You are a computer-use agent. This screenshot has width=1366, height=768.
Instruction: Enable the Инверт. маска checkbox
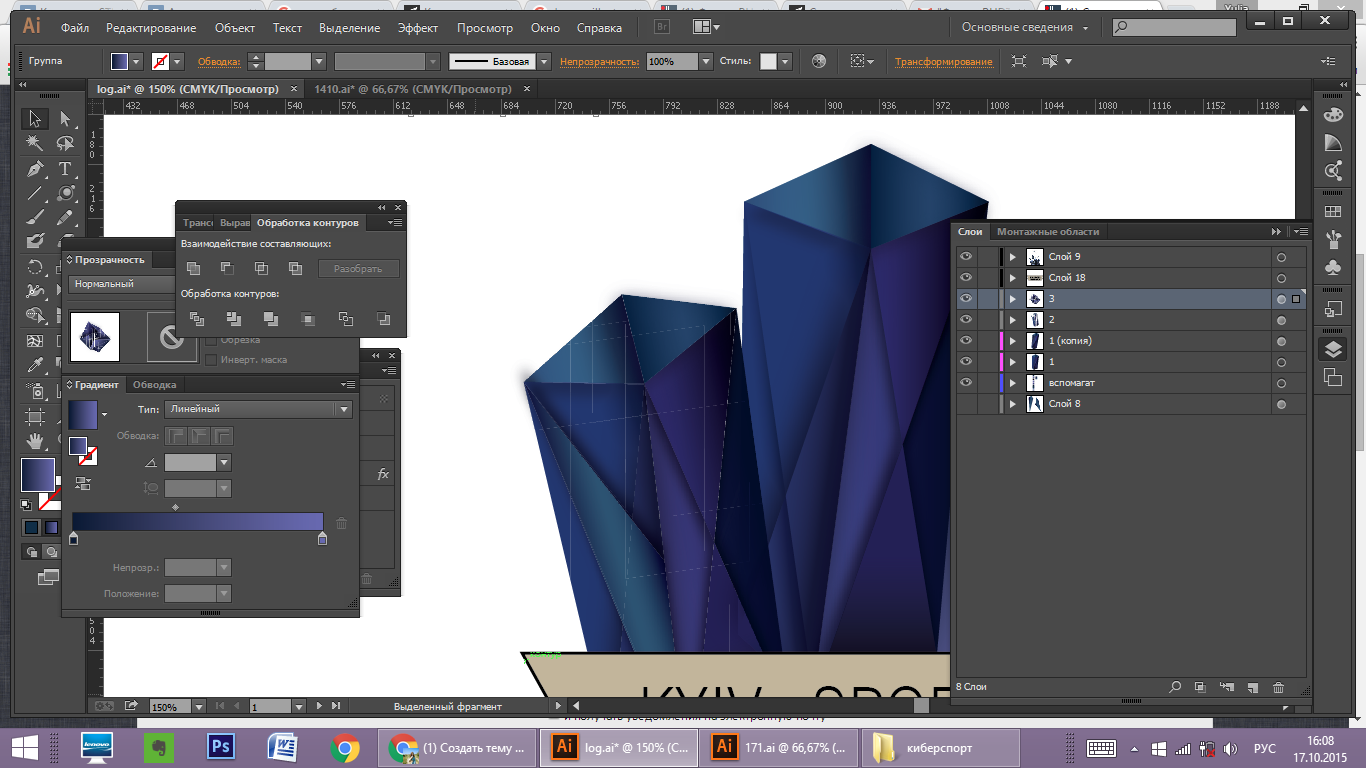pos(211,359)
